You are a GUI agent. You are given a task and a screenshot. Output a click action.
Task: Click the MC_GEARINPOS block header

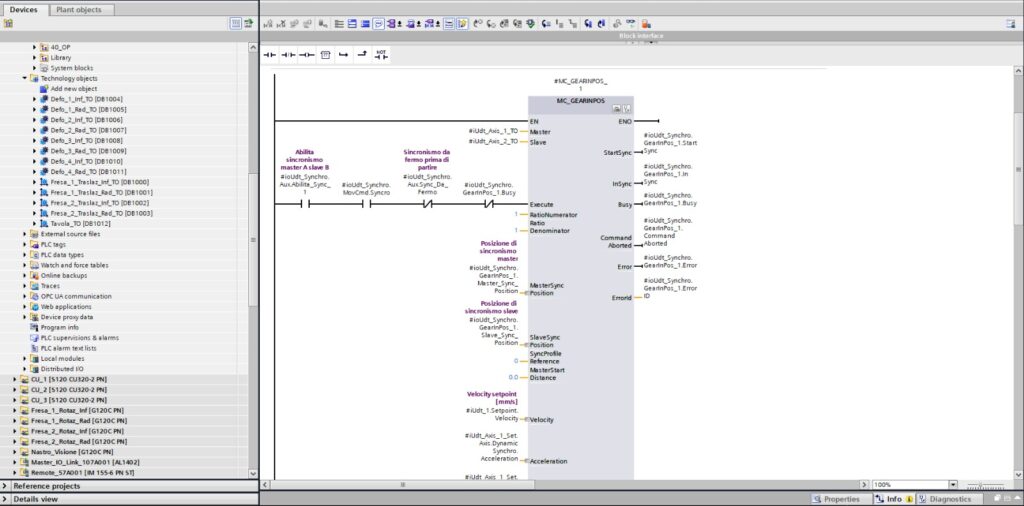(x=581, y=101)
